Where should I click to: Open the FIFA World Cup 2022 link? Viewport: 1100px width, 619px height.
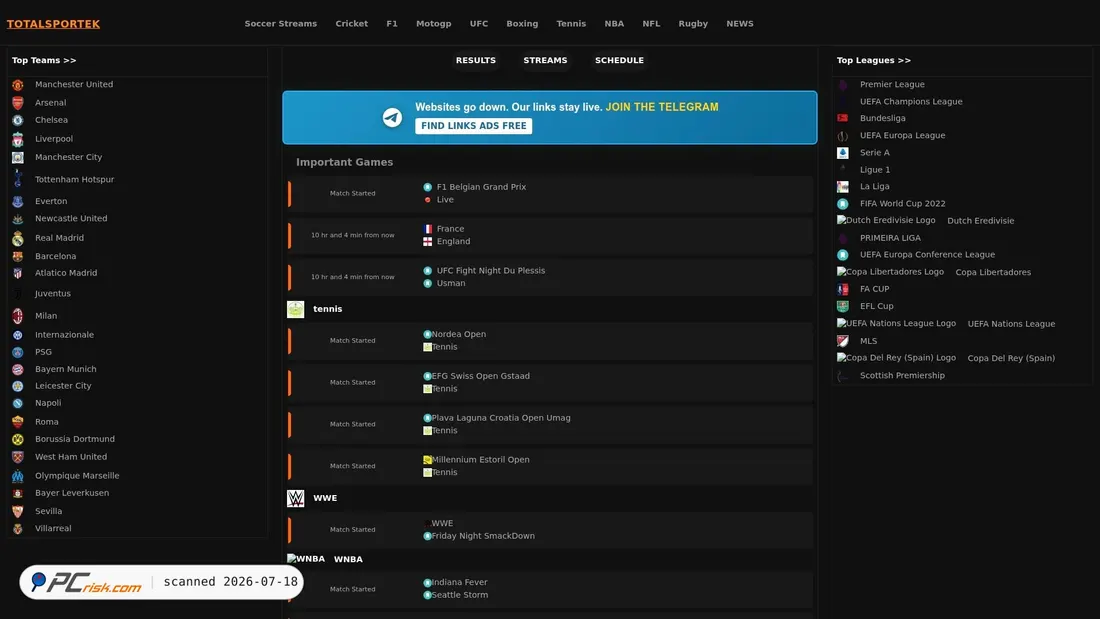click(x=902, y=204)
